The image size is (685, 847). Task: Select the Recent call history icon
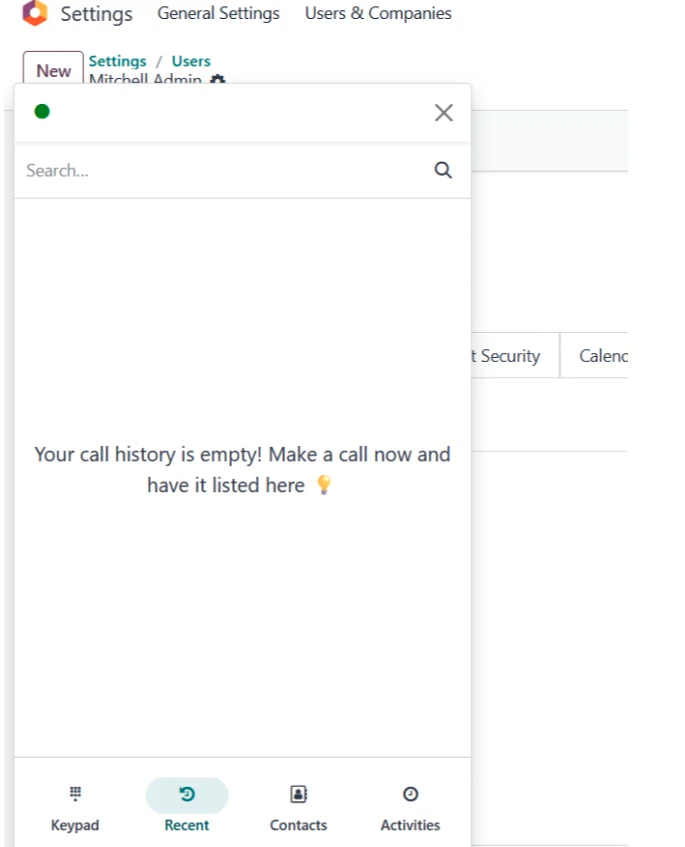tap(187, 794)
